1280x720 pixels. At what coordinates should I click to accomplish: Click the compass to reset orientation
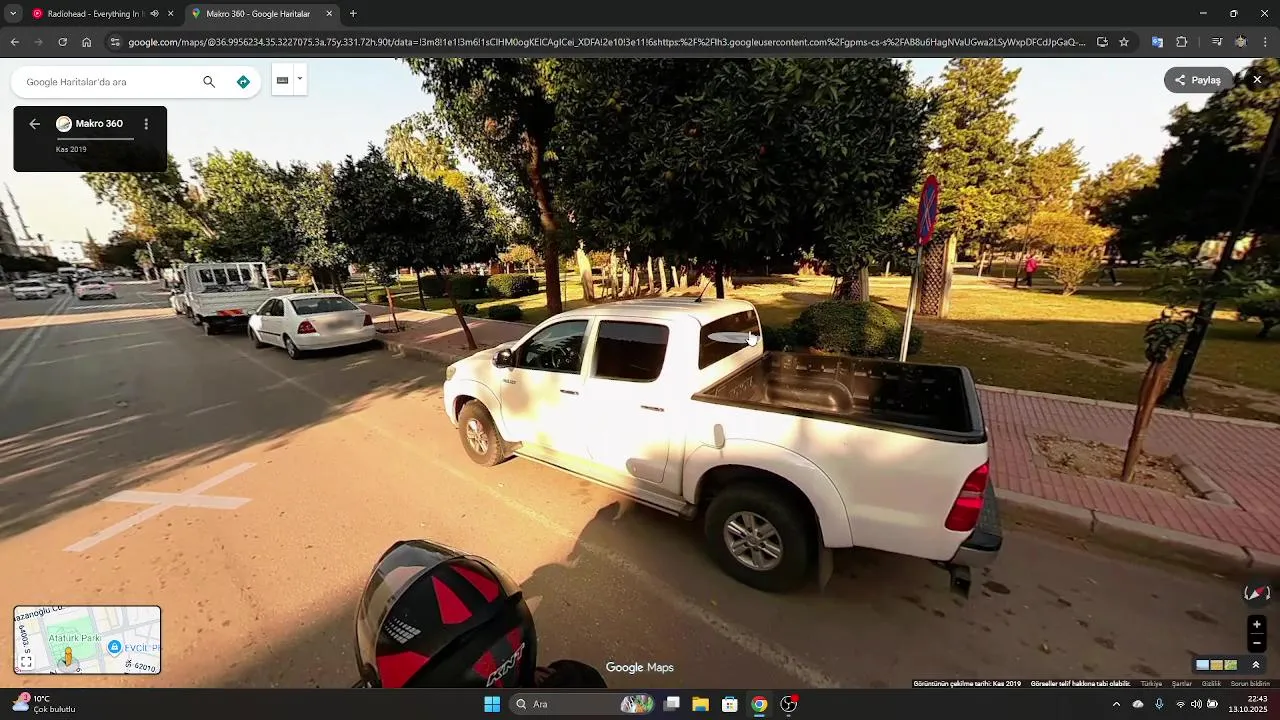1257,593
